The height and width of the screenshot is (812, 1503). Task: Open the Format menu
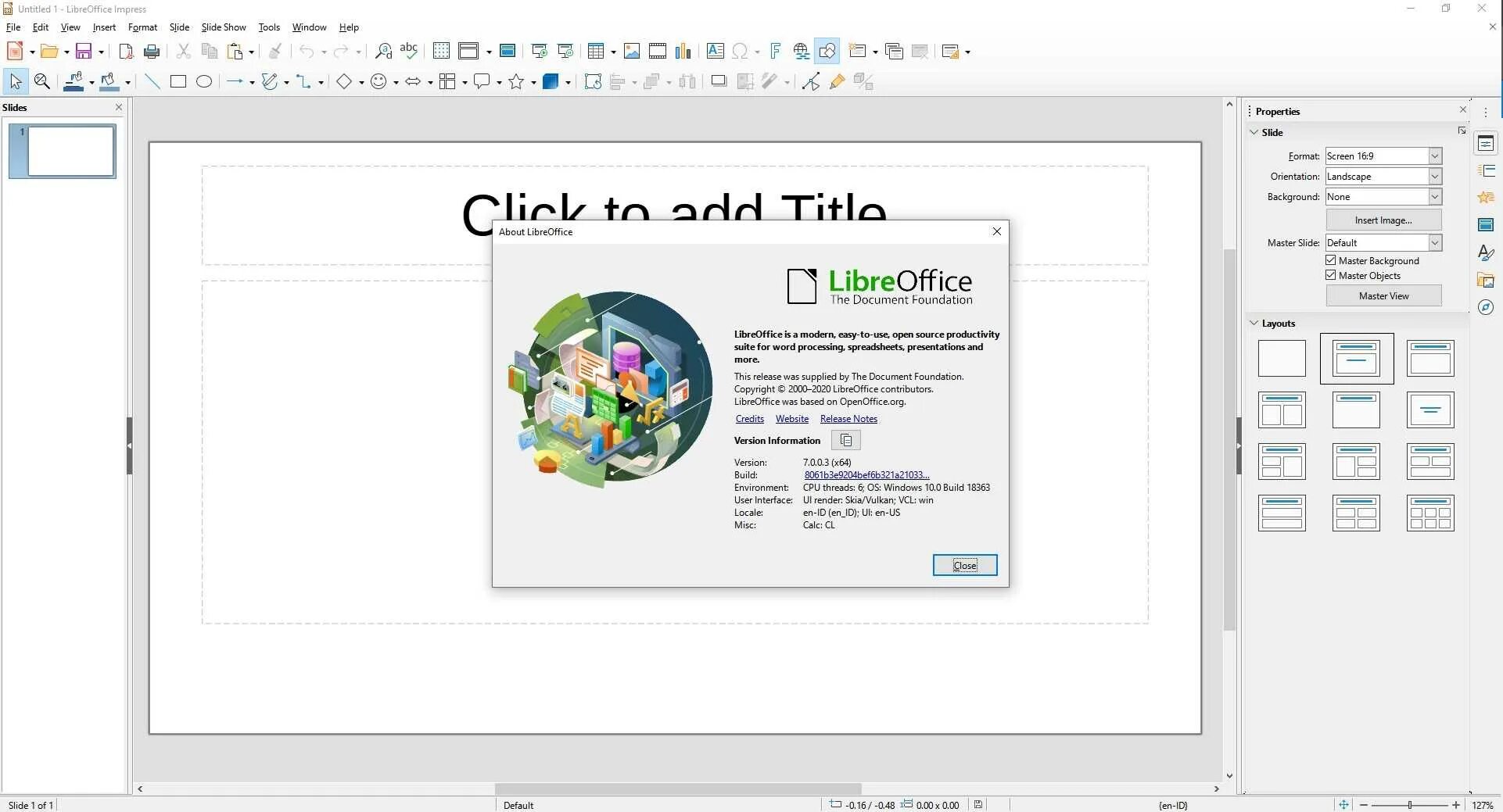click(x=142, y=27)
